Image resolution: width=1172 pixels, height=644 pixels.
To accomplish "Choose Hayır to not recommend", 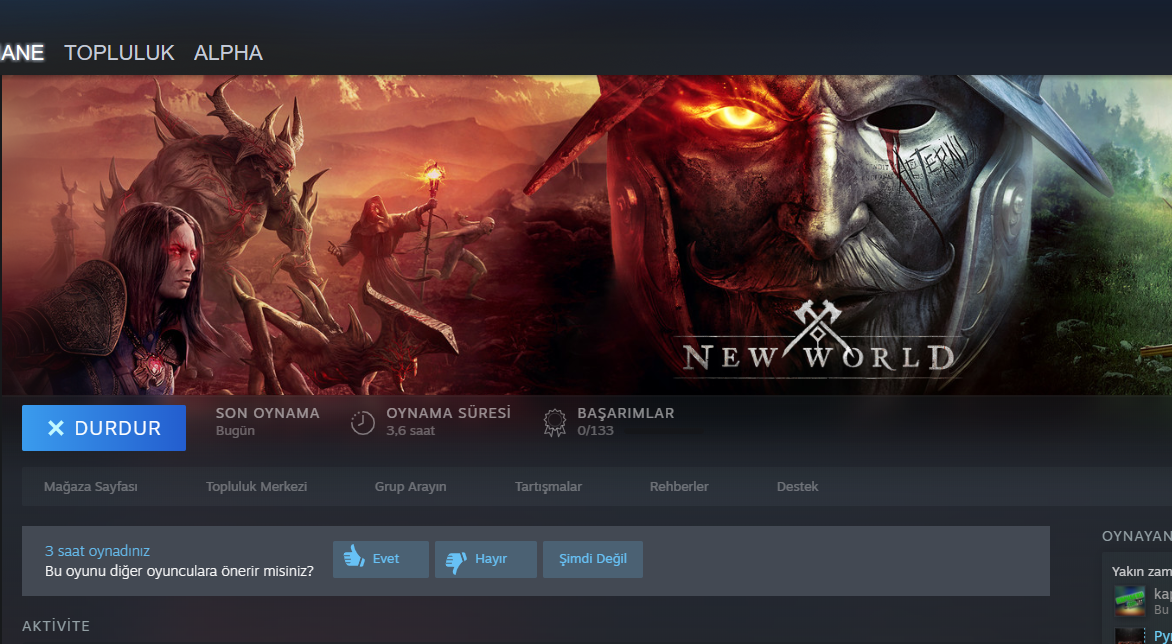I will coord(486,560).
